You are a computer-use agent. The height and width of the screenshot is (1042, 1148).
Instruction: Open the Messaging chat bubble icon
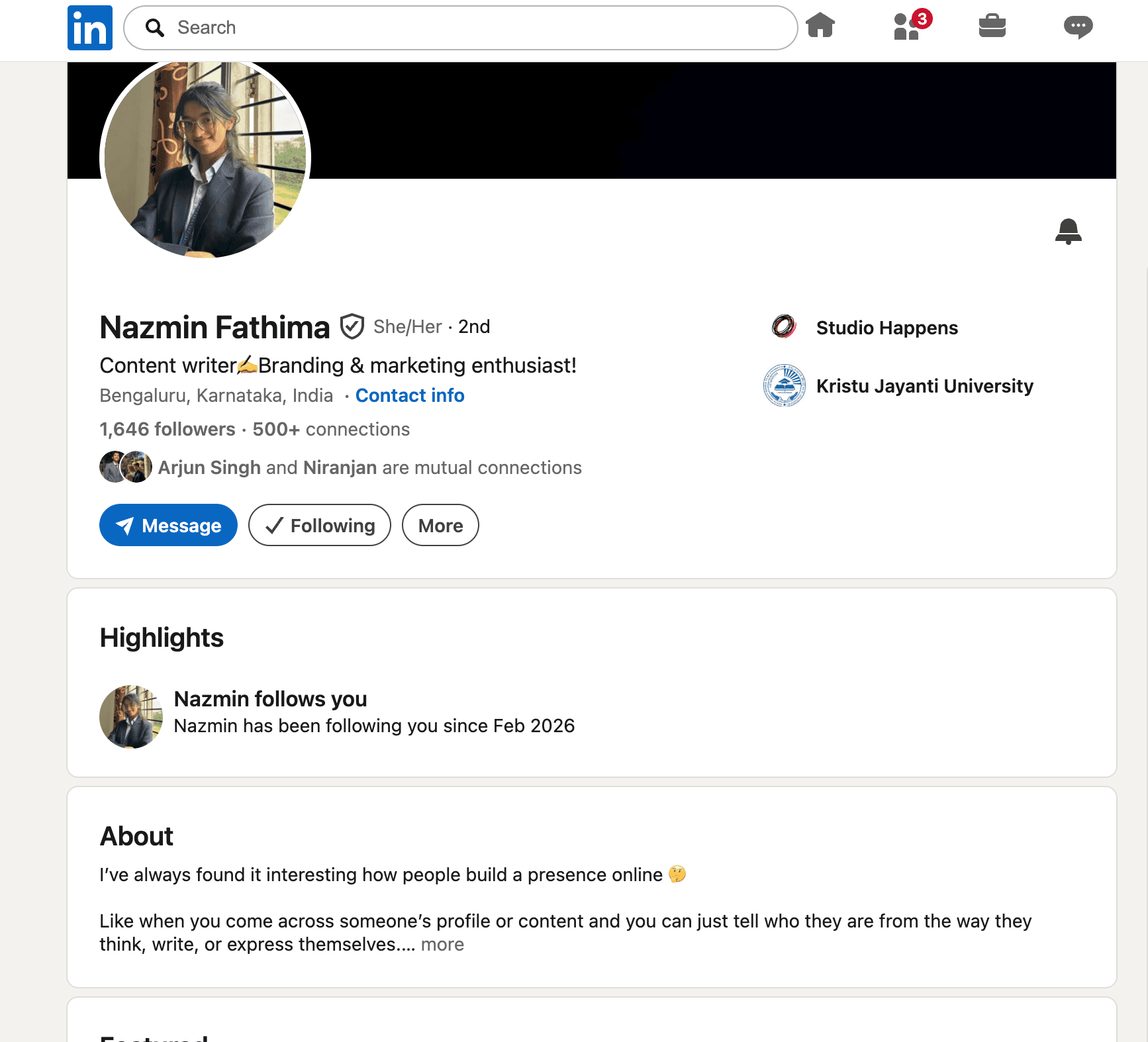[x=1078, y=27]
